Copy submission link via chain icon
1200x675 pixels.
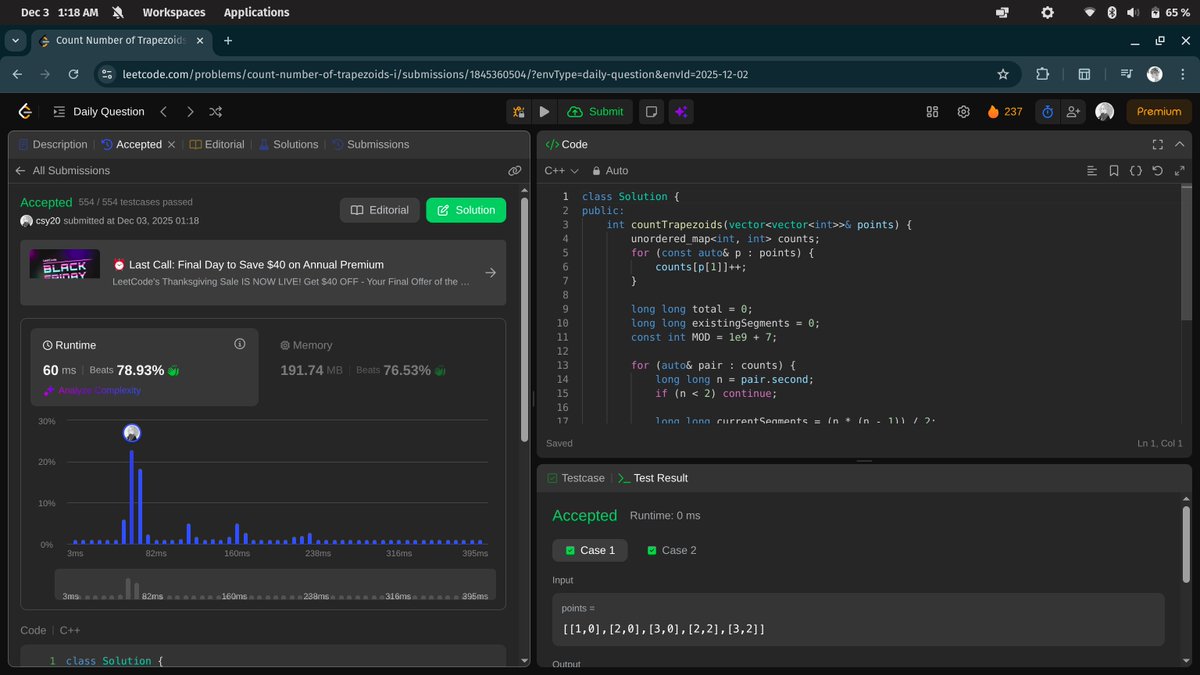(x=515, y=171)
